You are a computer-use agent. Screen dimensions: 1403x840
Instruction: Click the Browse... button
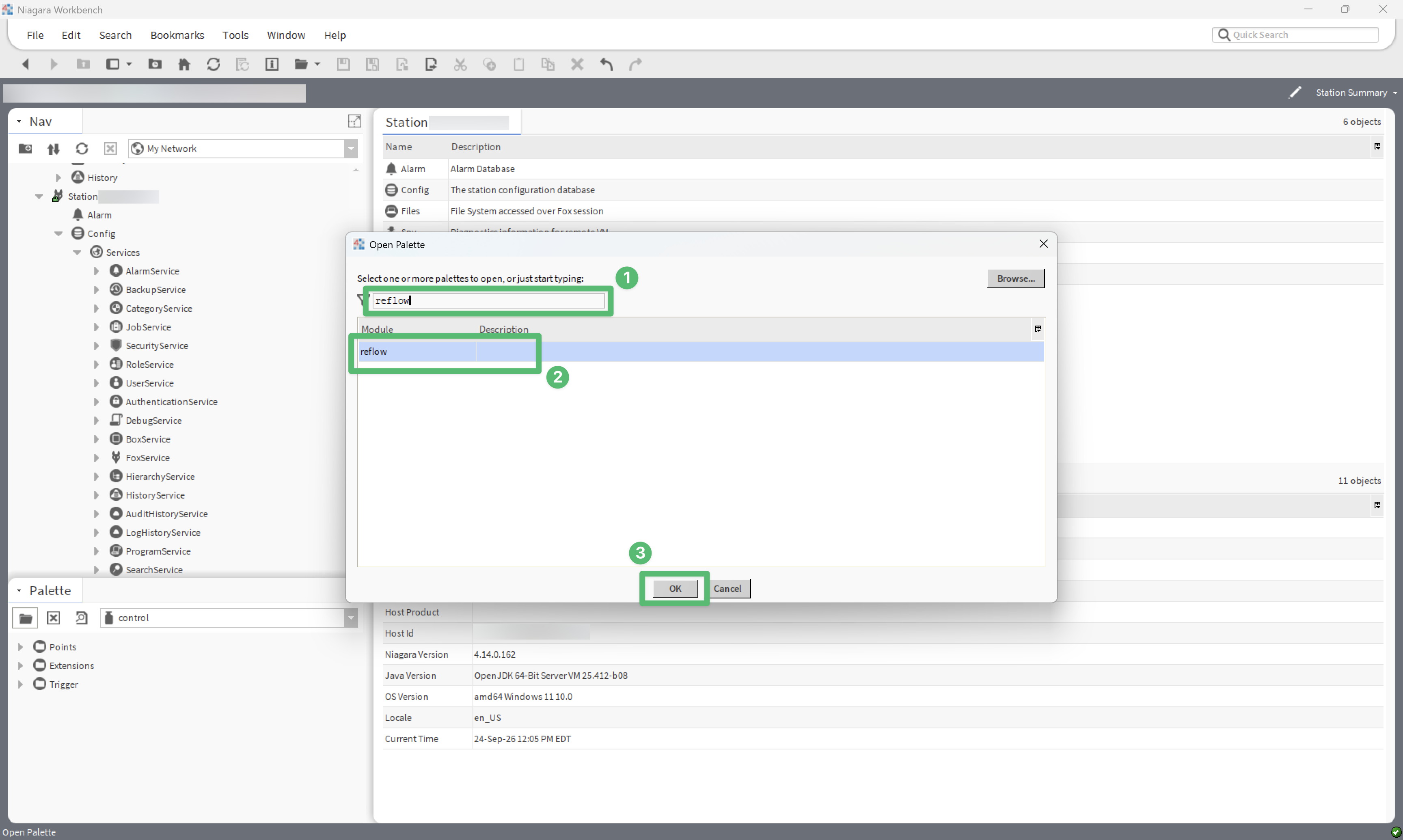[1016, 279]
